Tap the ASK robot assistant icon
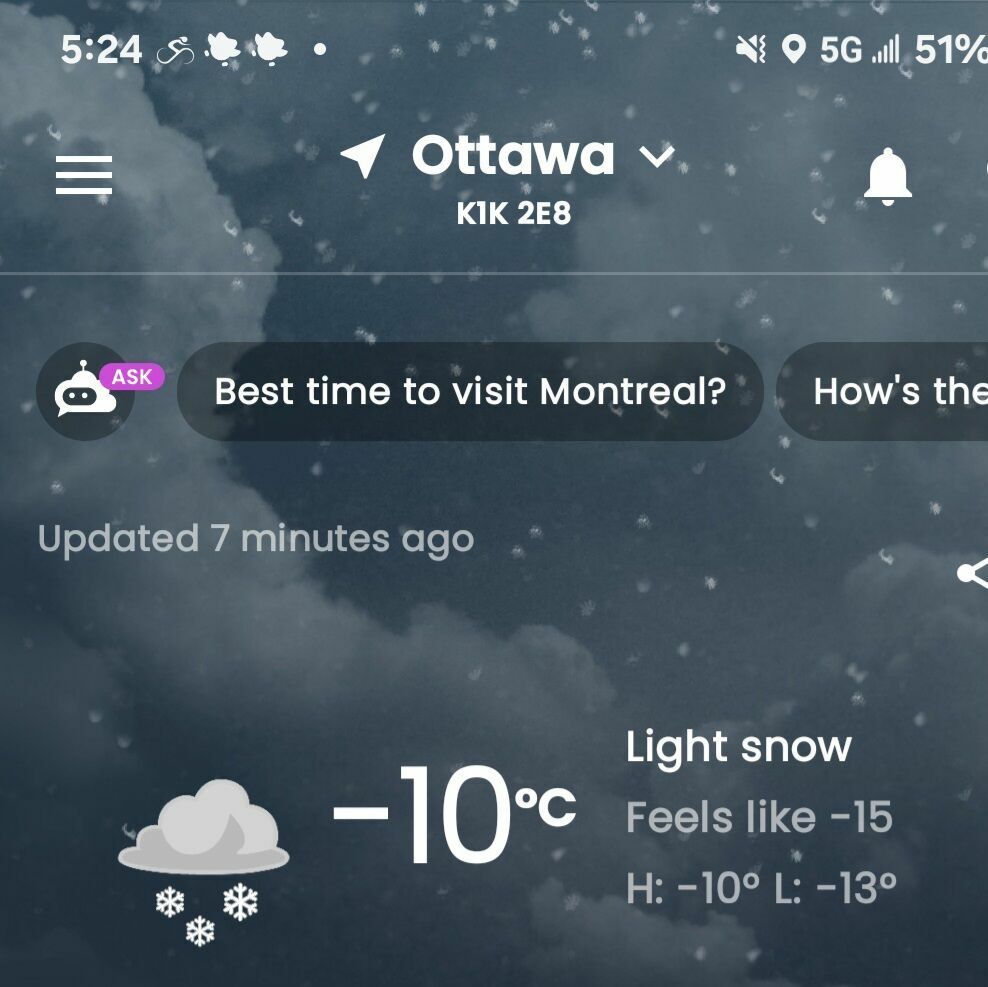Image resolution: width=988 pixels, height=987 pixels. [87, 391]
